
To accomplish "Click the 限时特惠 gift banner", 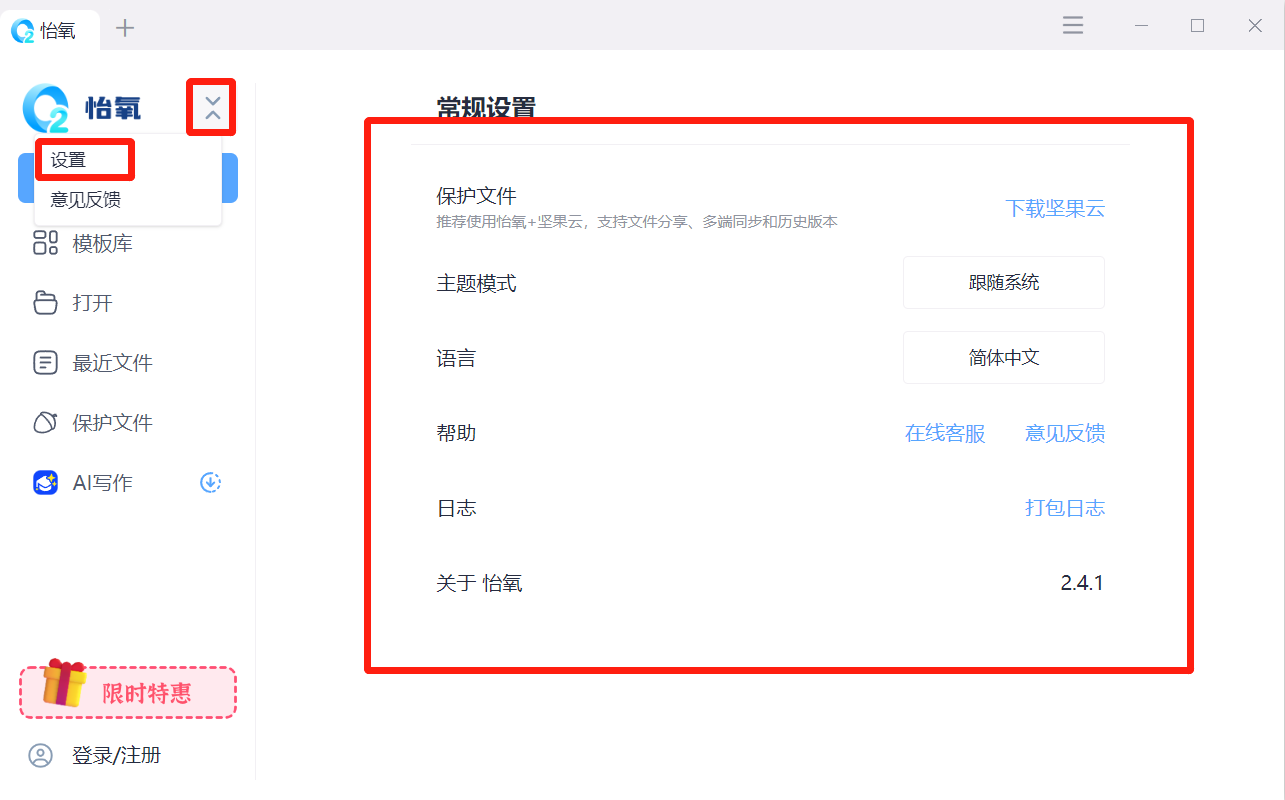I will 128,691.
